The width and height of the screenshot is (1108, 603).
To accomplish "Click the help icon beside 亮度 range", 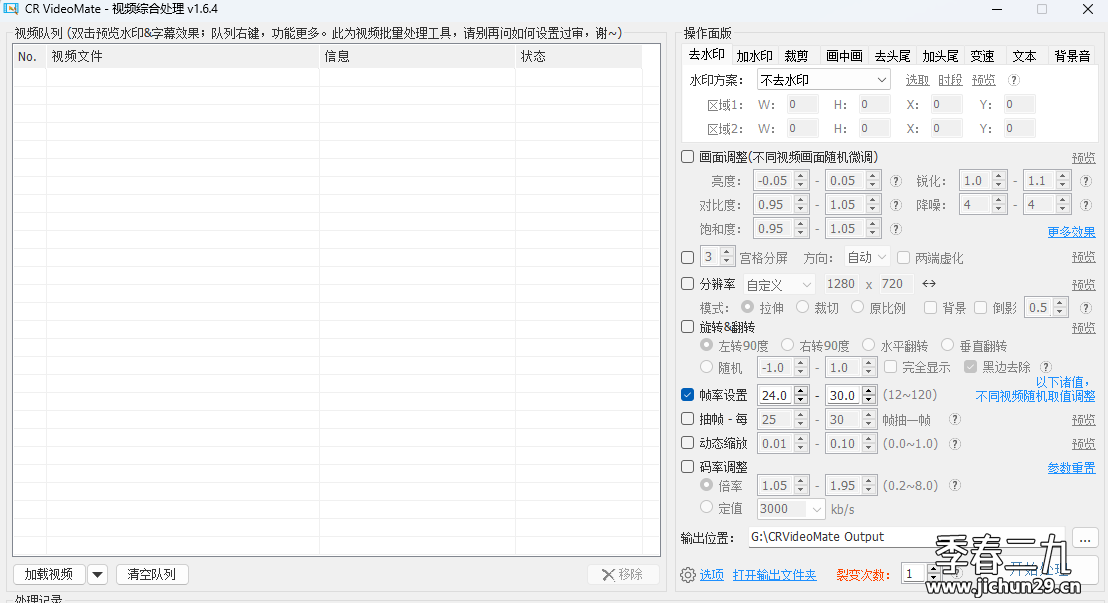I will click(x=895, y=181).
